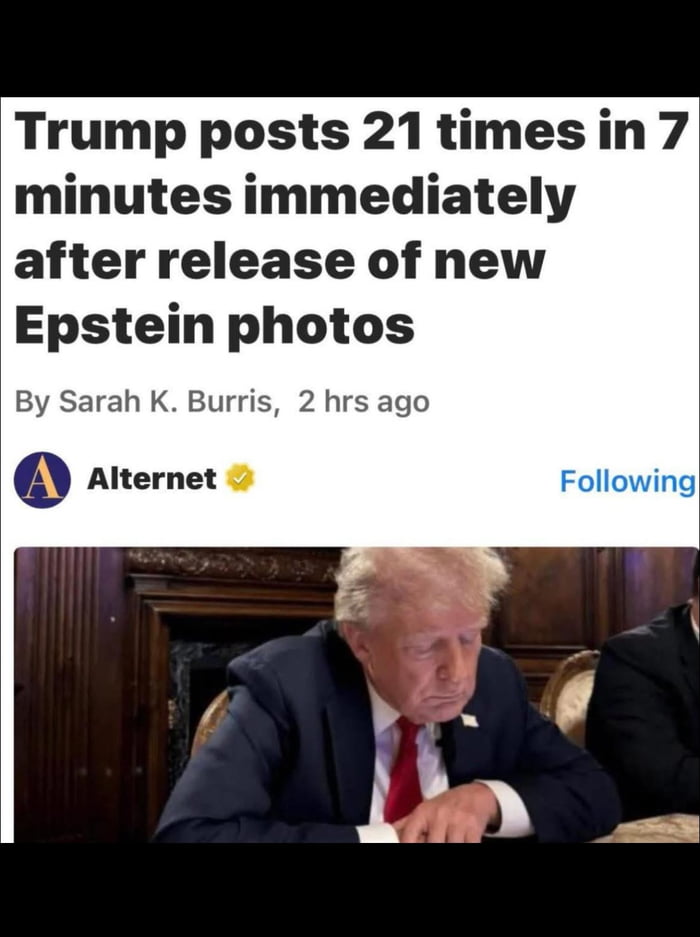Image resolution: width=700 pixels, height=937 pixels.
Task: Open author Sarah K. Burris byline
Action: pyautogui.click(x=166, y=402)
